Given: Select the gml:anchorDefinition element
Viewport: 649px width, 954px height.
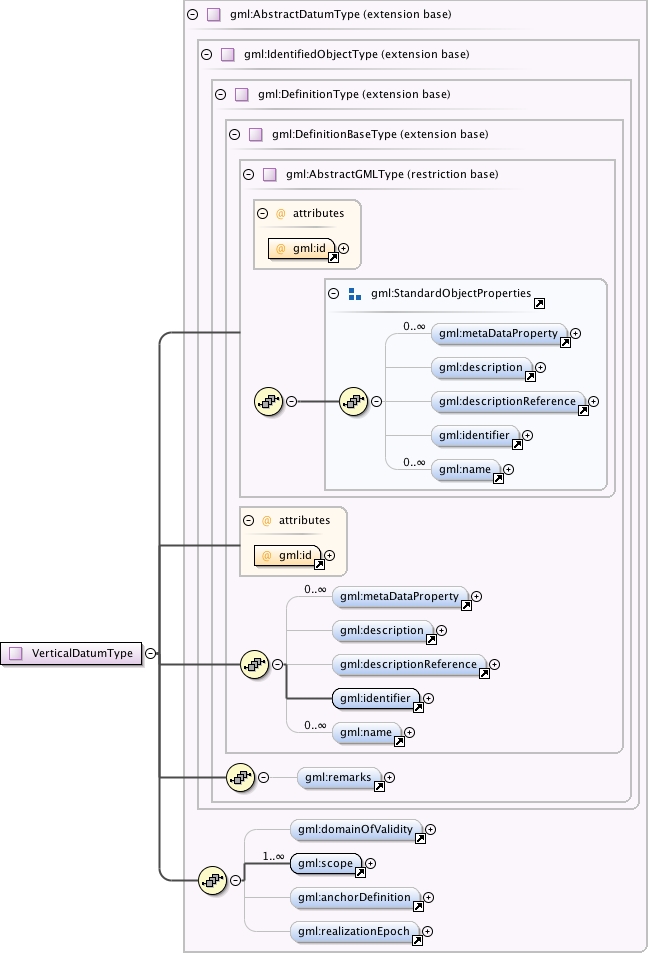Looking at the screenshot, I should point(355,897).
